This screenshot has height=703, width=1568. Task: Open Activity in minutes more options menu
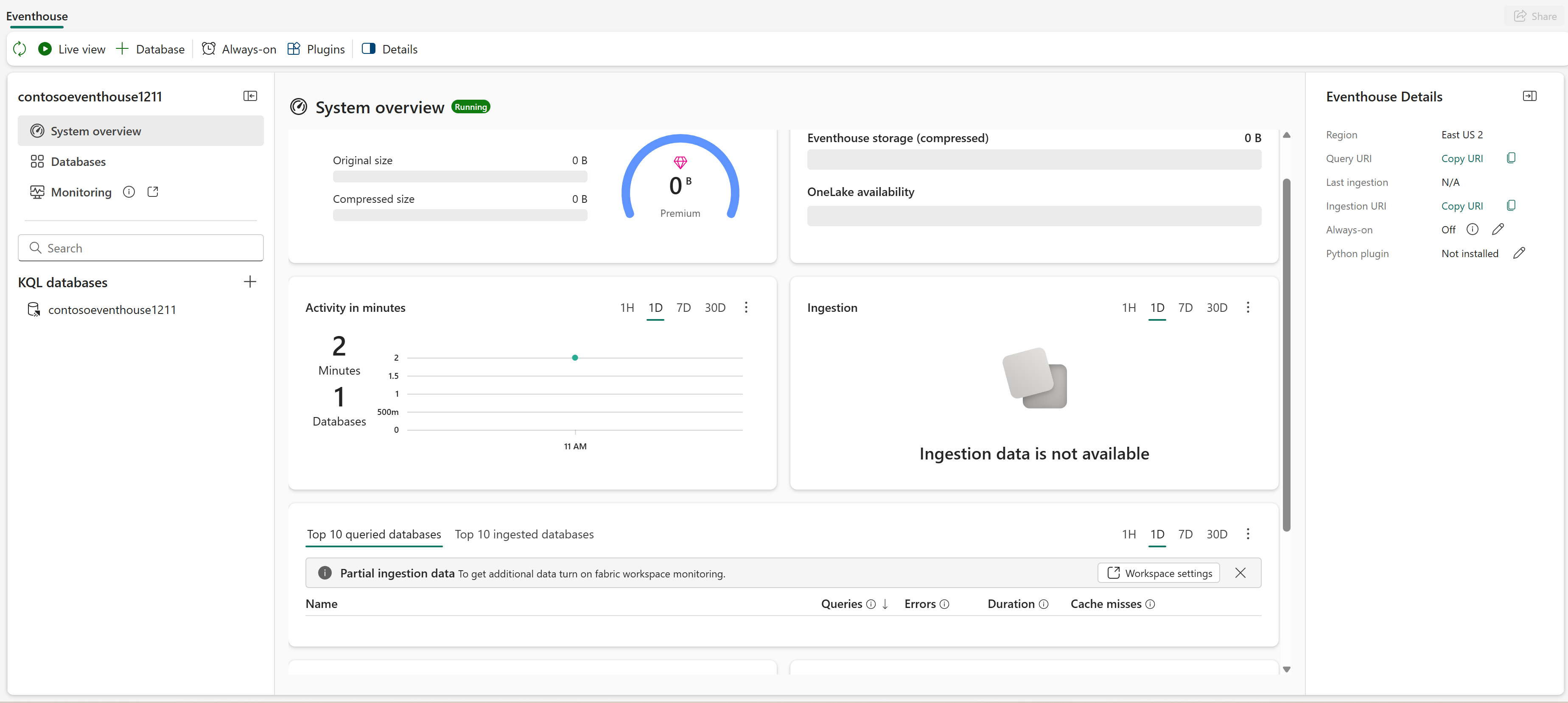click(x=746, y=307)
